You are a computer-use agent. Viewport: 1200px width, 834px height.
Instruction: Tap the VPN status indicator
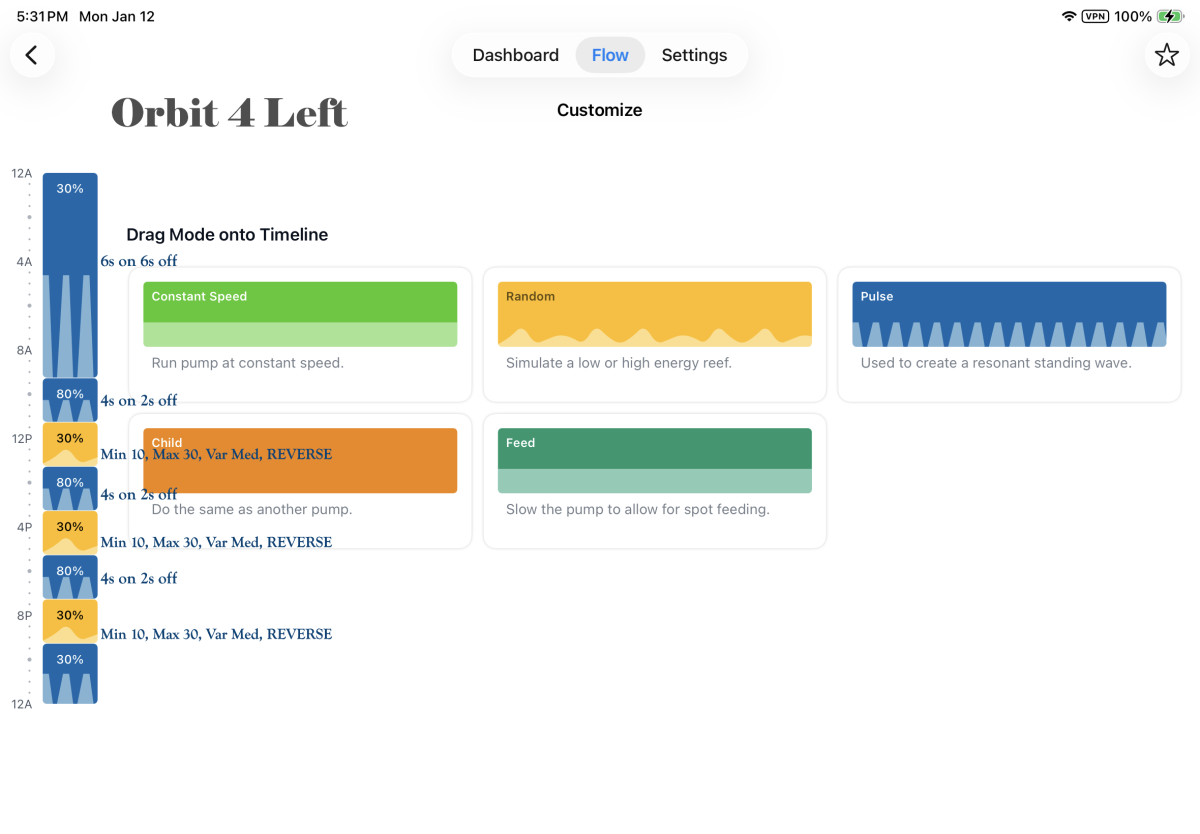coord(1095,17)
